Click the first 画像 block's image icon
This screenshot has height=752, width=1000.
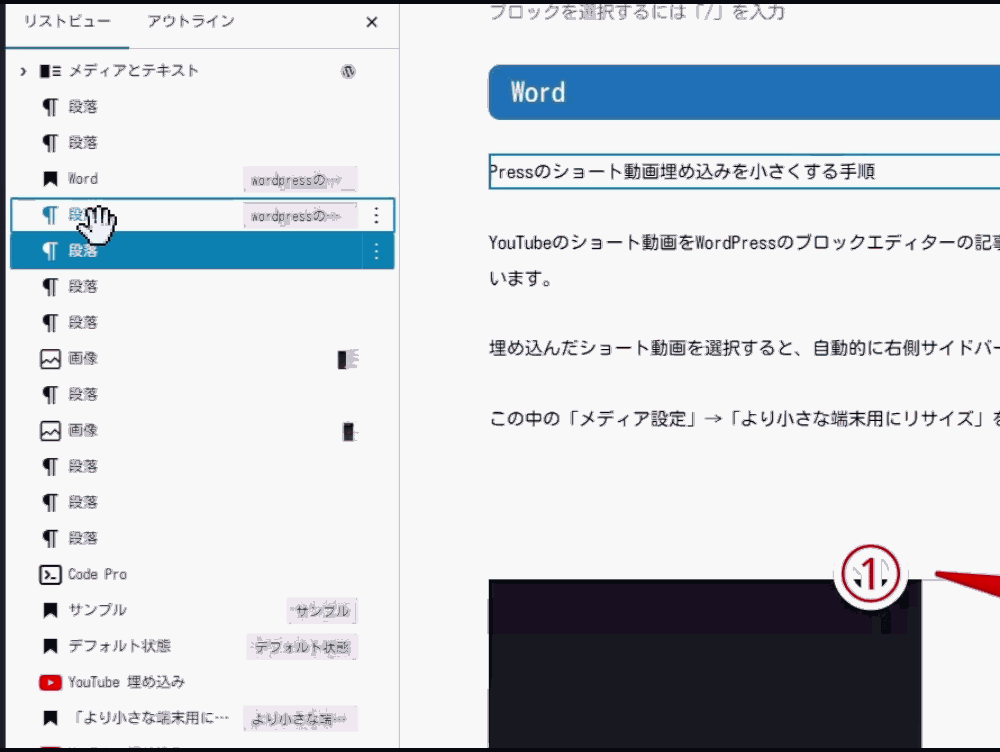[49, 358]
